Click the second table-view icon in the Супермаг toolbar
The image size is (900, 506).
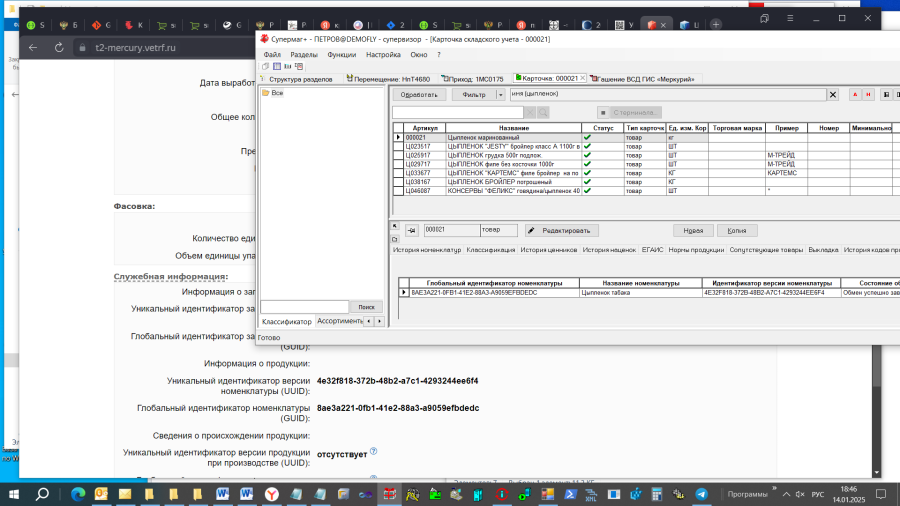point(277,67)
